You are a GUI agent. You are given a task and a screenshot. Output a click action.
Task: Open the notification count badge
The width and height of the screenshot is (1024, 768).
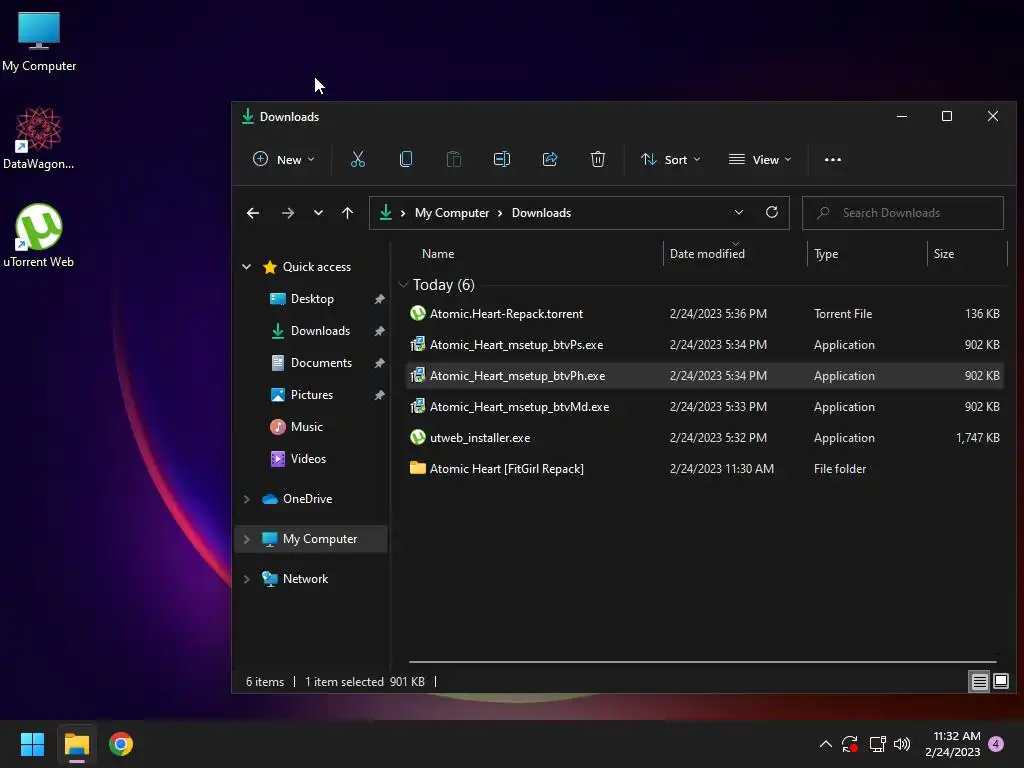click(x=996, y=744)
